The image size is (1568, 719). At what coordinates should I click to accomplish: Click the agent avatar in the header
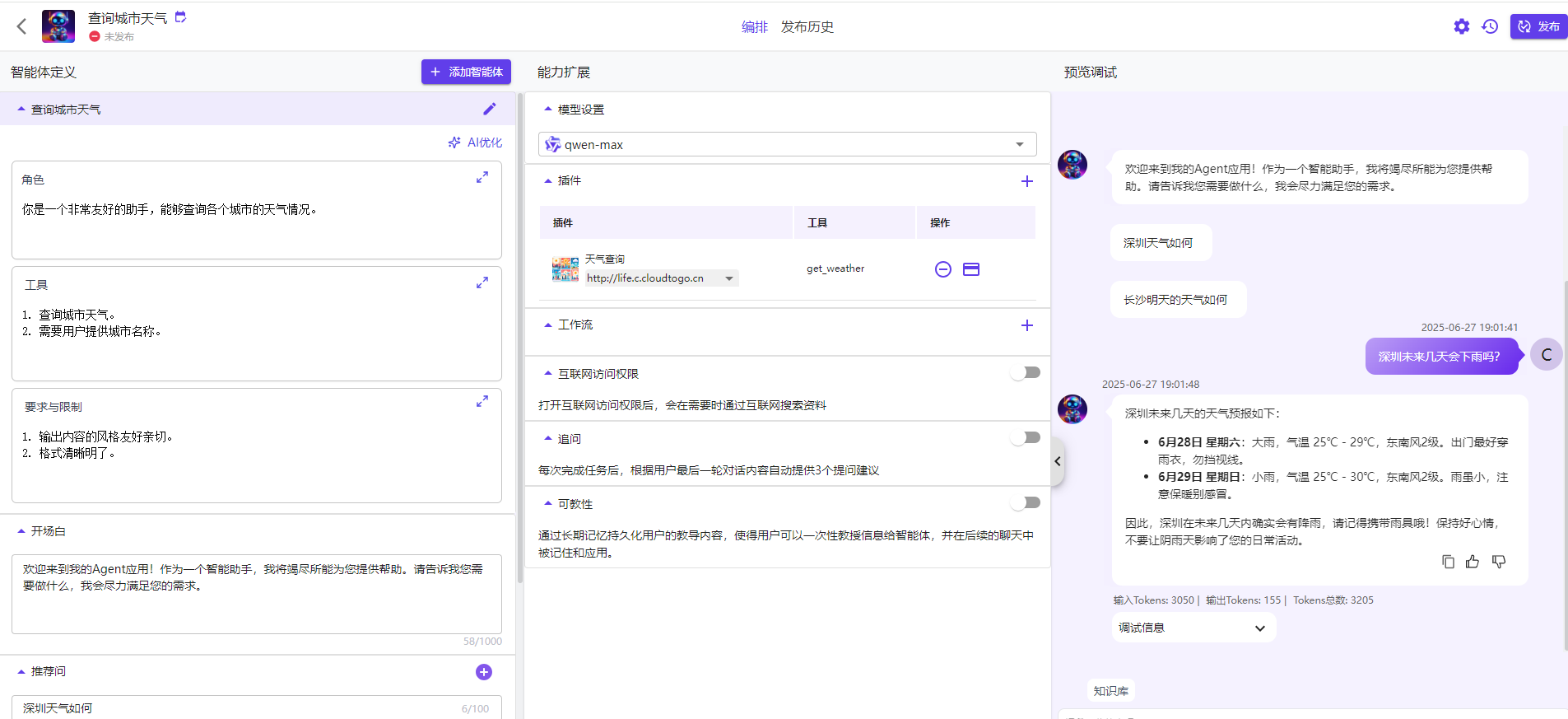point(58,26)
